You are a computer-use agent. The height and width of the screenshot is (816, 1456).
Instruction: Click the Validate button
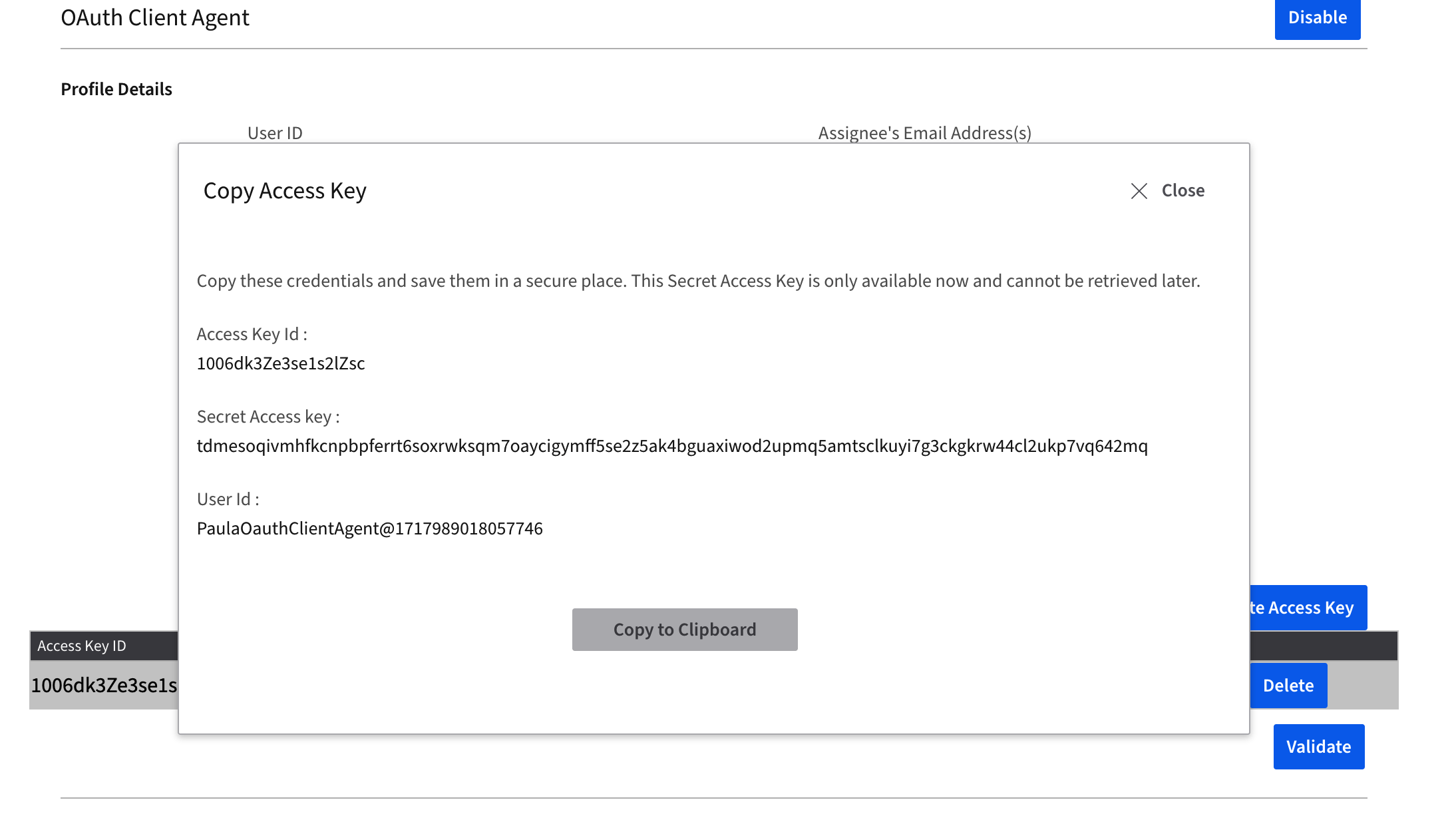(x=1318, y=746)
